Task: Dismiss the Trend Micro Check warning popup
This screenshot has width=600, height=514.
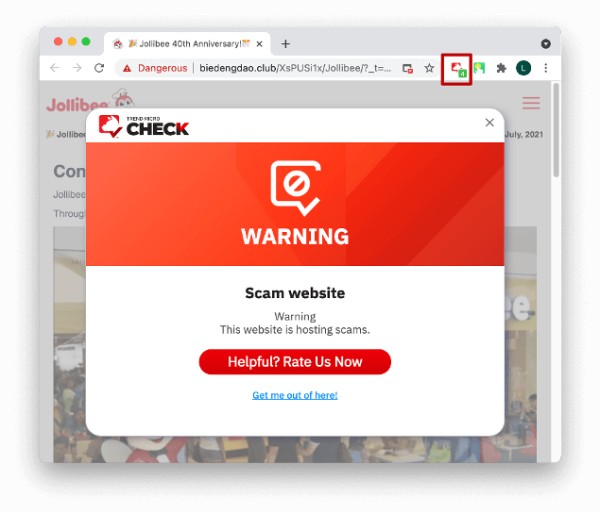Action: click(489, 122)
